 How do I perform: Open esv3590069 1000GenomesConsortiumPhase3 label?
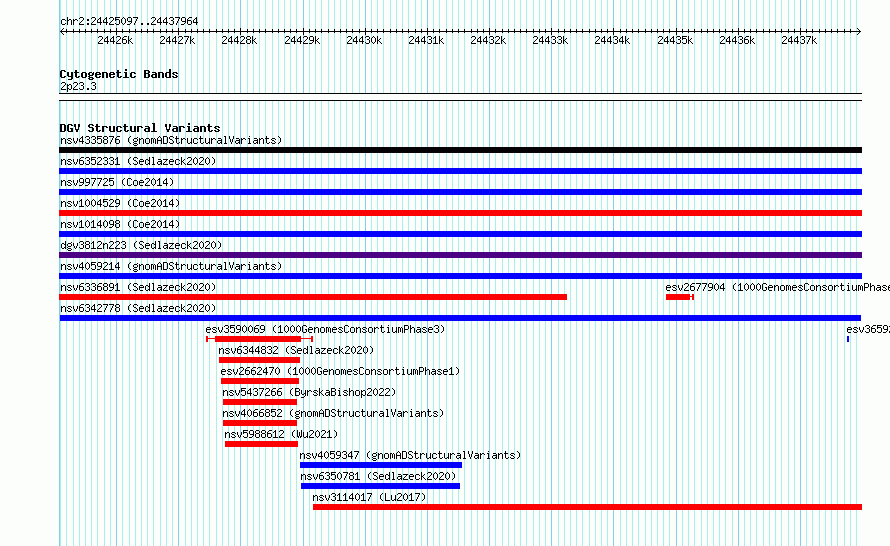(325, 329)
